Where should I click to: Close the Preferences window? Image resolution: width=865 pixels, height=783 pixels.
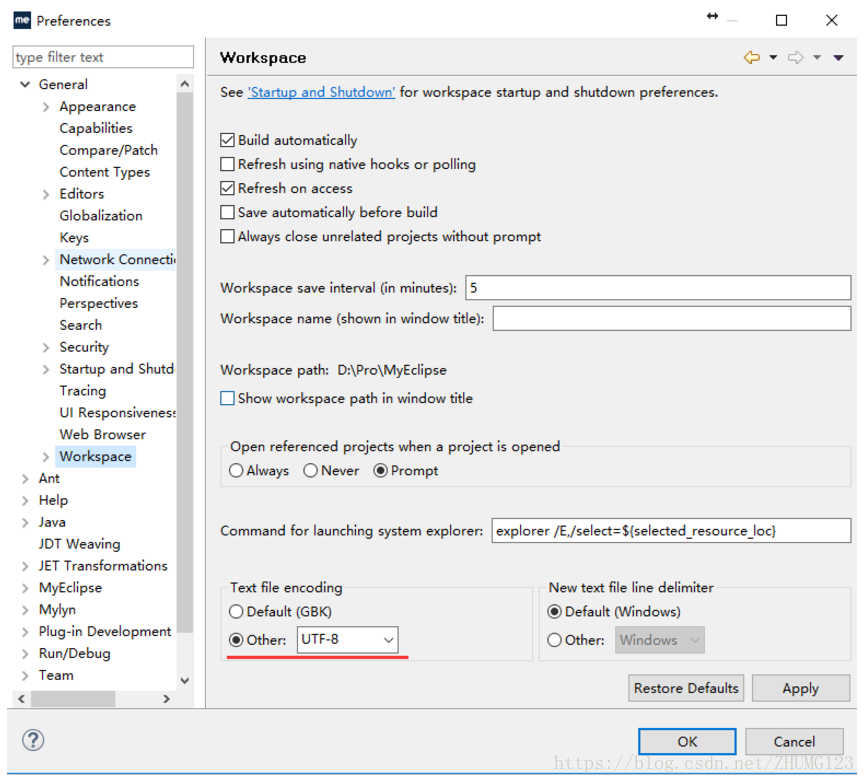(x=831, y=20)
